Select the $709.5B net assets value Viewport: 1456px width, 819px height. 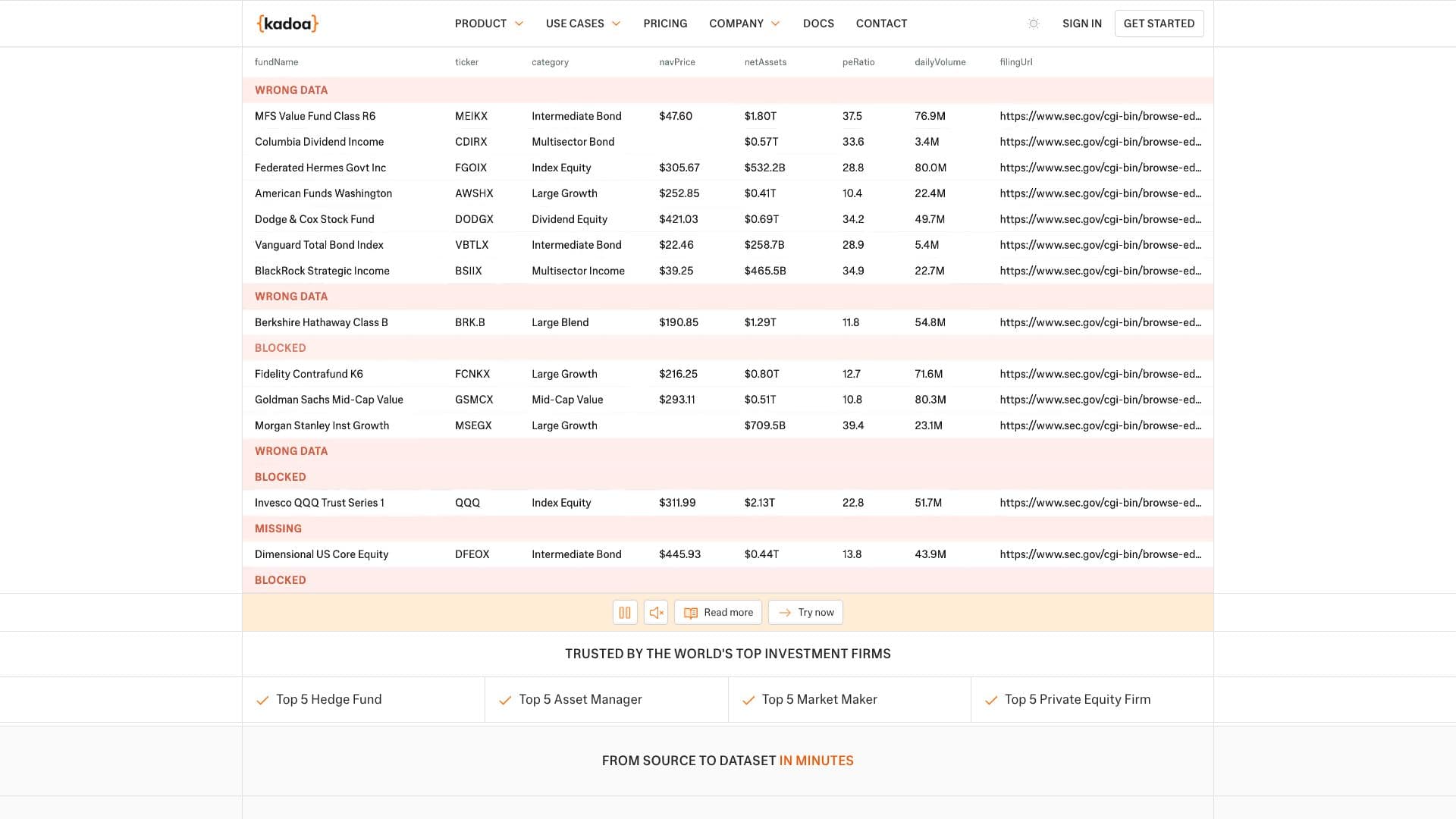point(764,425)
